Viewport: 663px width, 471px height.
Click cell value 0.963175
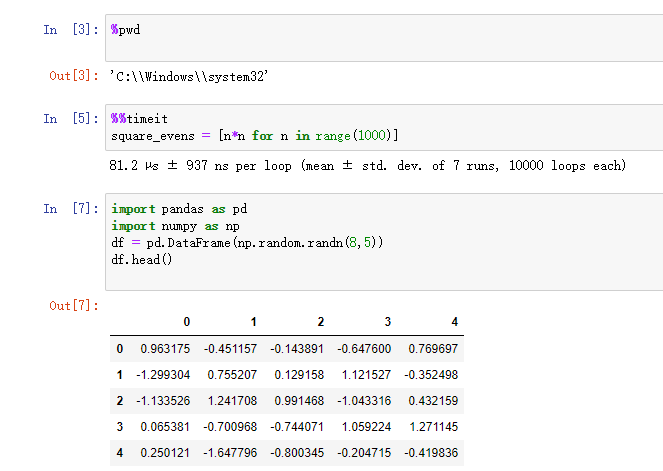(x=165, y=349)
